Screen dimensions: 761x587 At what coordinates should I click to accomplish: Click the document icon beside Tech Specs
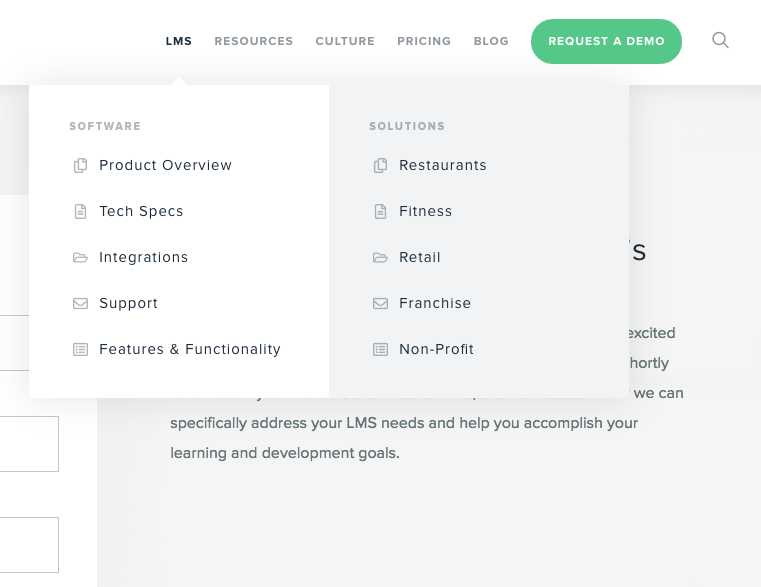click(81, 212)
